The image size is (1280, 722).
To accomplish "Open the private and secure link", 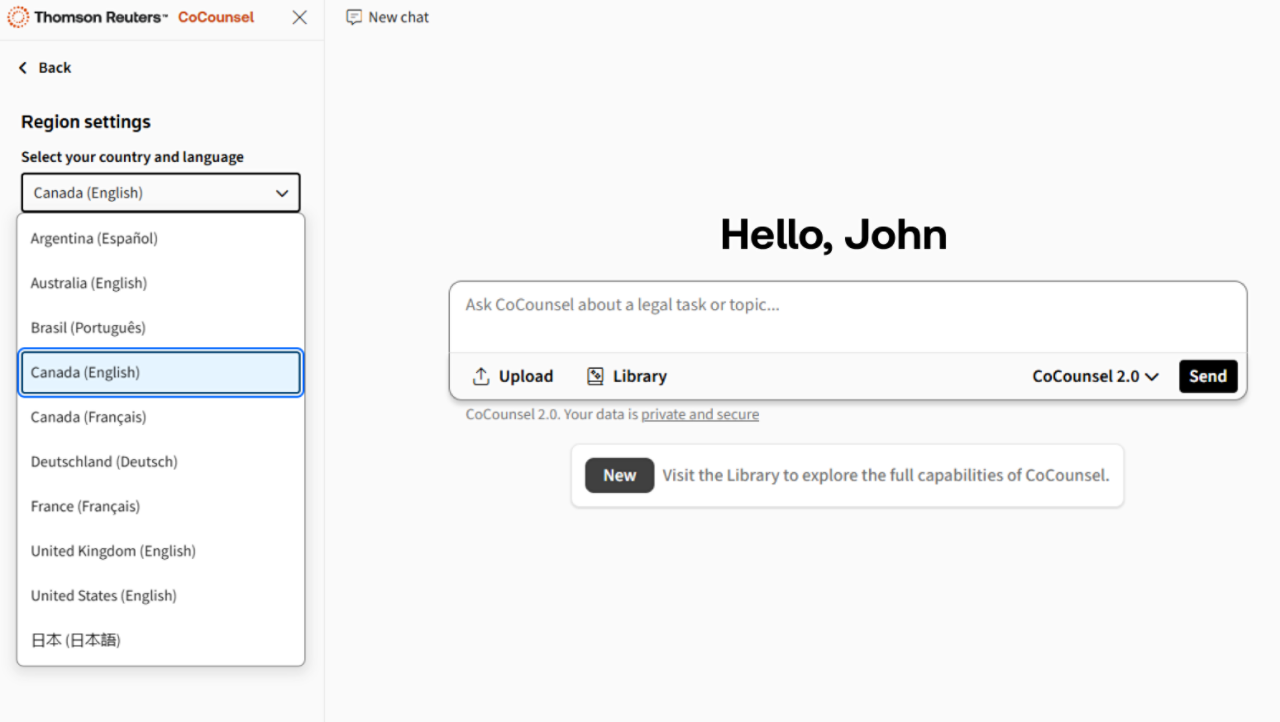I will coord(699,414).
